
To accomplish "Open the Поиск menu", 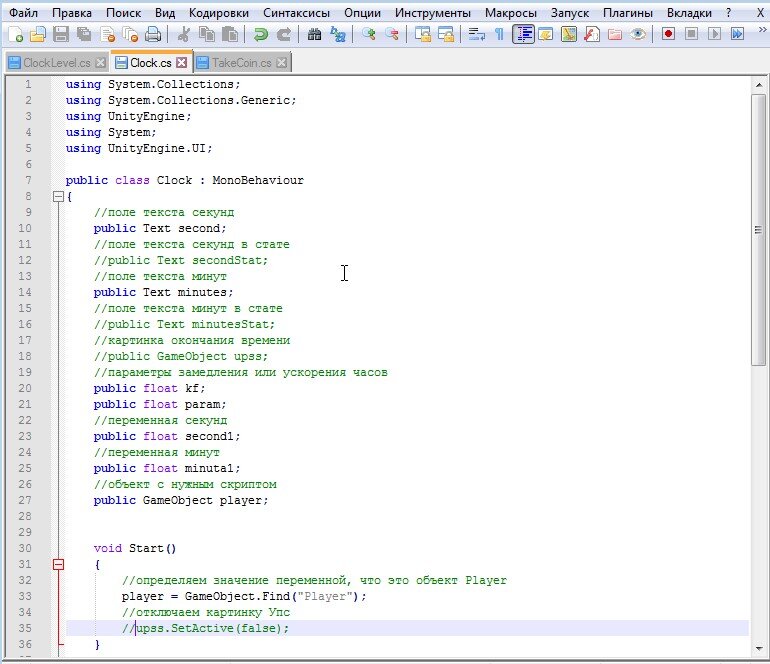I will pos(123,13).
